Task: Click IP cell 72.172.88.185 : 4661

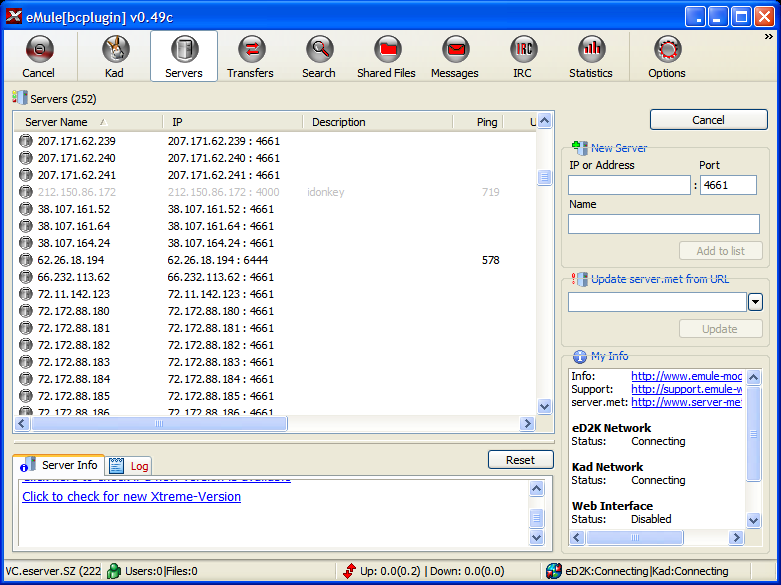Action: [x=221, y=396]
